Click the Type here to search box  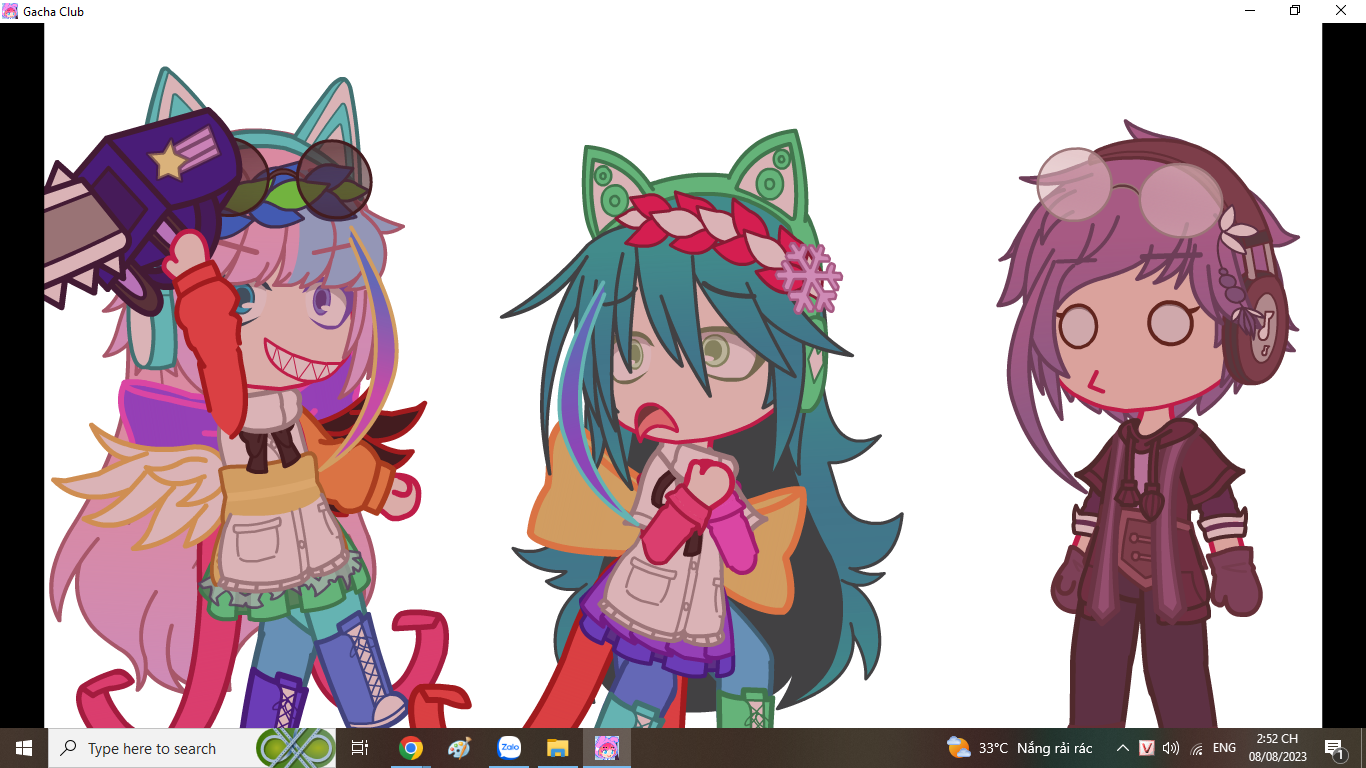150,748
